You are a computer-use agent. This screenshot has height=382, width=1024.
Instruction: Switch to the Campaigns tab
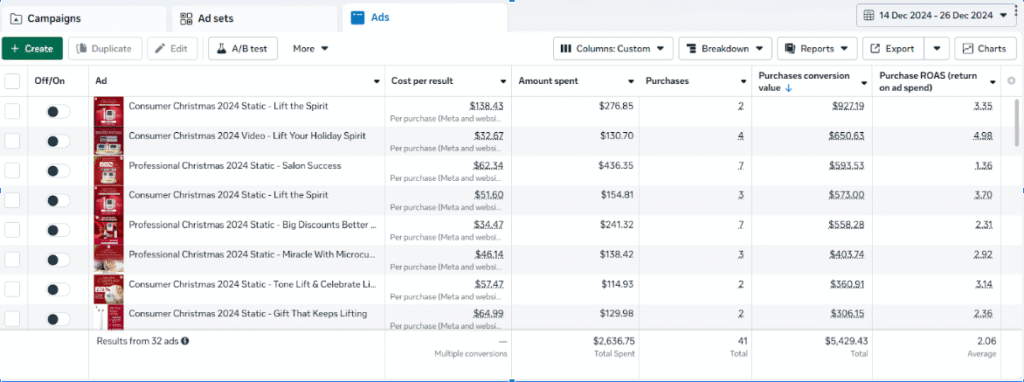[x=84, y=18]
